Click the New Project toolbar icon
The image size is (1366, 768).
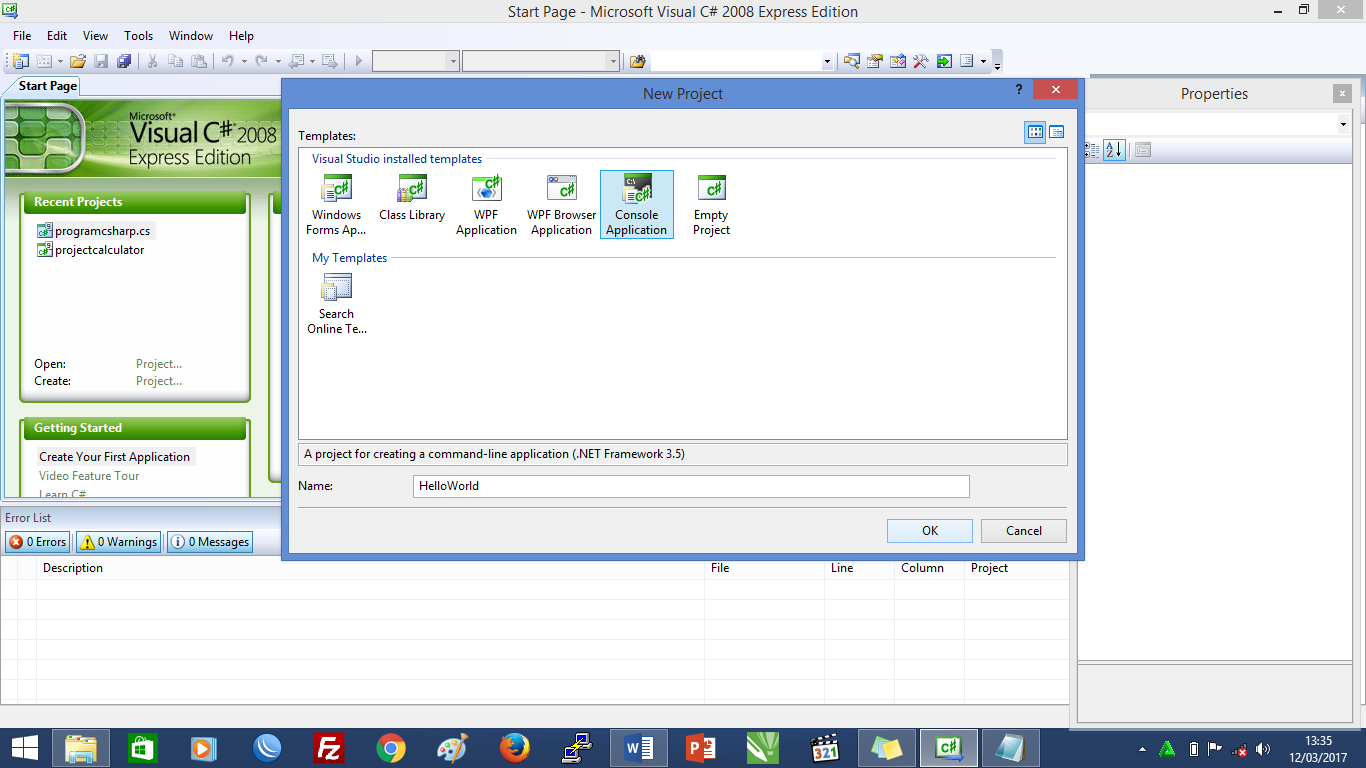[x=21, y=61]
